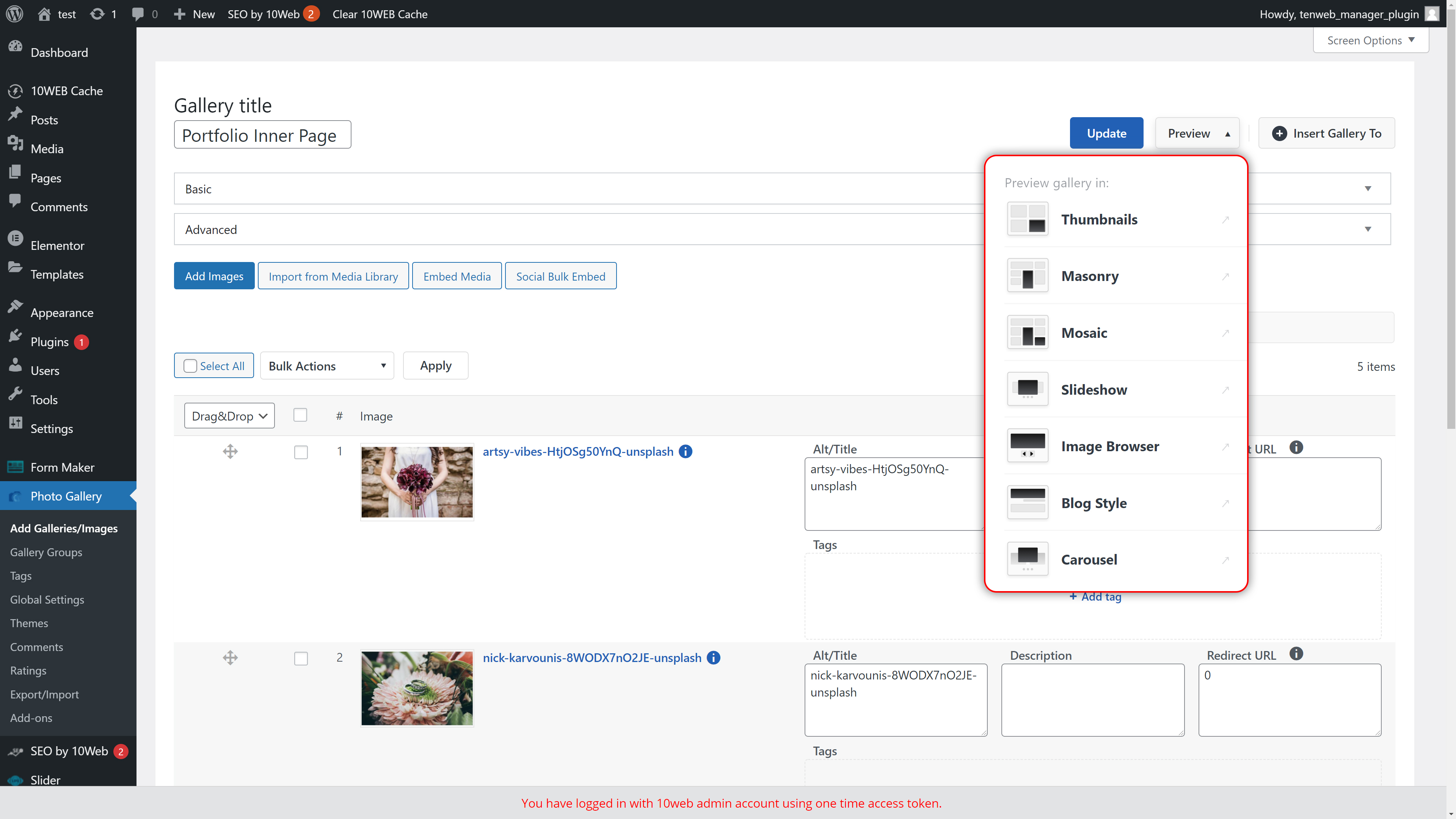Open the Screen Options panel

click(x=1371, y=40)
